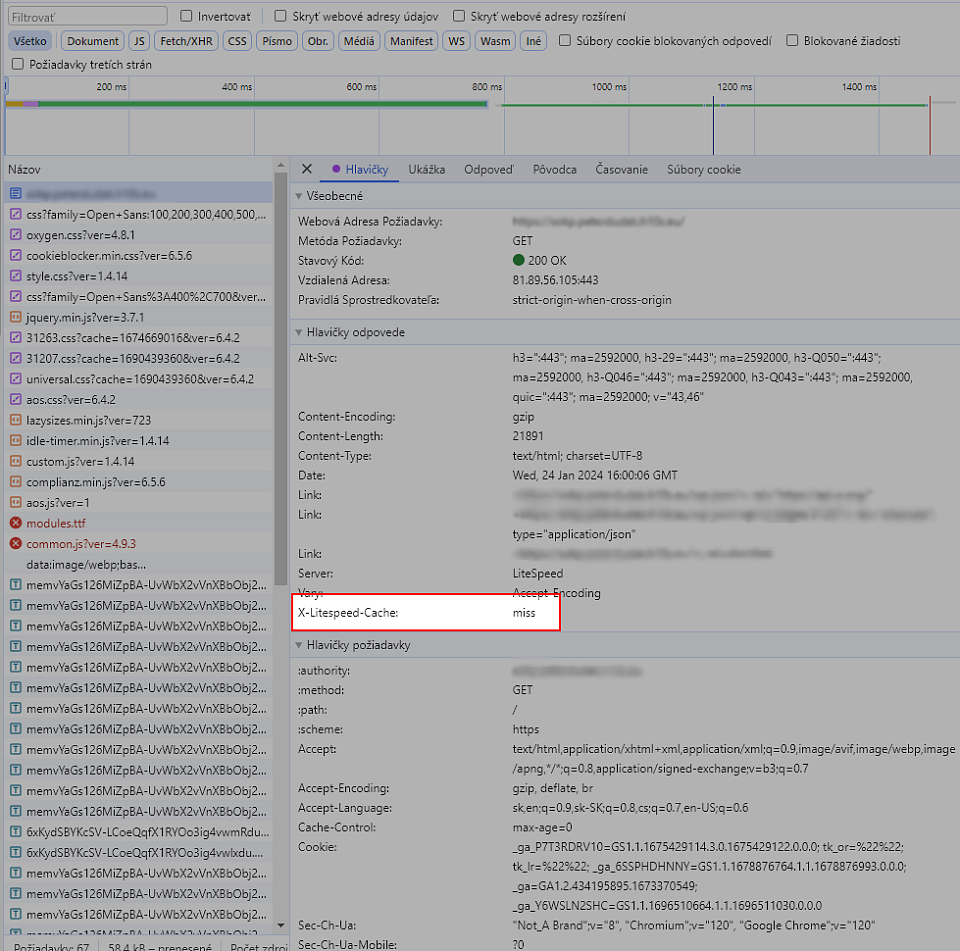Enable the Invertovať checkbox
960x951 pixels.
[186, 16]
